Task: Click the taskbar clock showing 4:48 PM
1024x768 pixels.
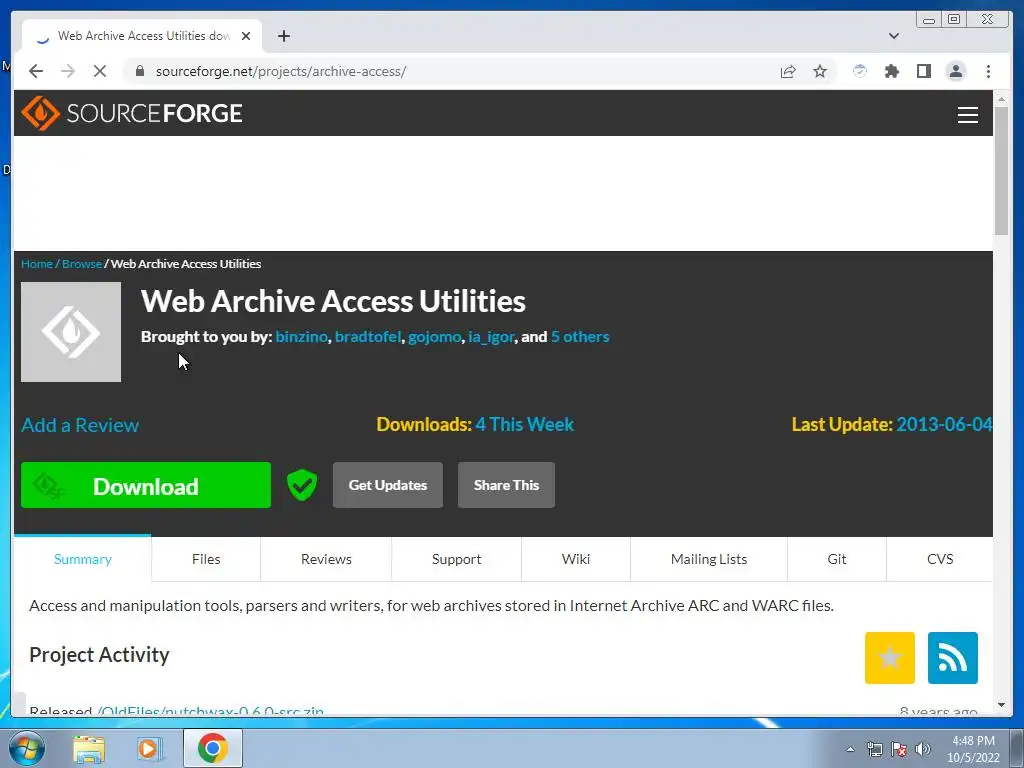Action: click(973, 749)
